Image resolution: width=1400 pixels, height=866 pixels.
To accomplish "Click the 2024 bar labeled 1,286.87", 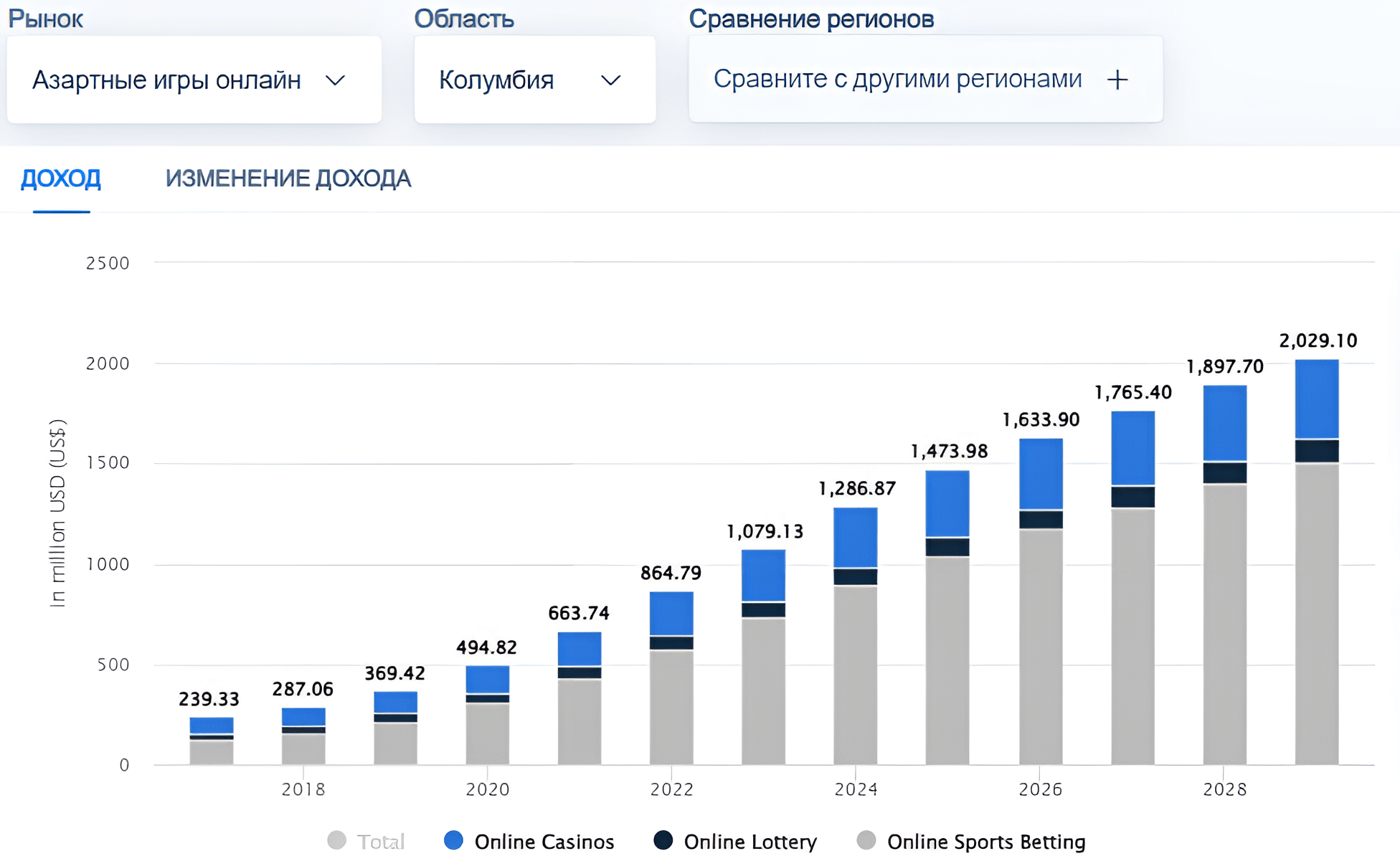I will (x=856, y=637).
